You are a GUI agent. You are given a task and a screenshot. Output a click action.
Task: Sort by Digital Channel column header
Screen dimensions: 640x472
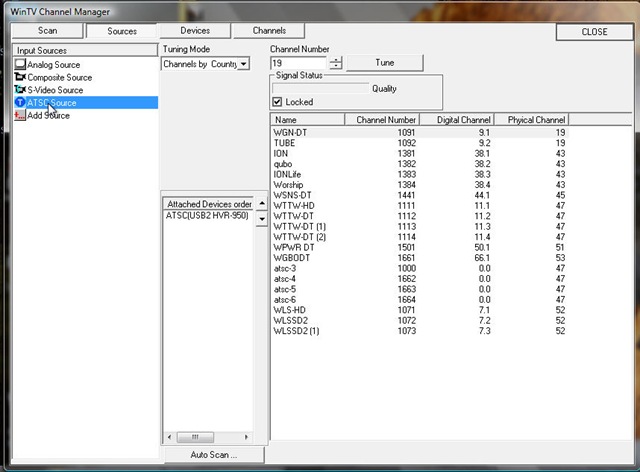tap(455, 120)
